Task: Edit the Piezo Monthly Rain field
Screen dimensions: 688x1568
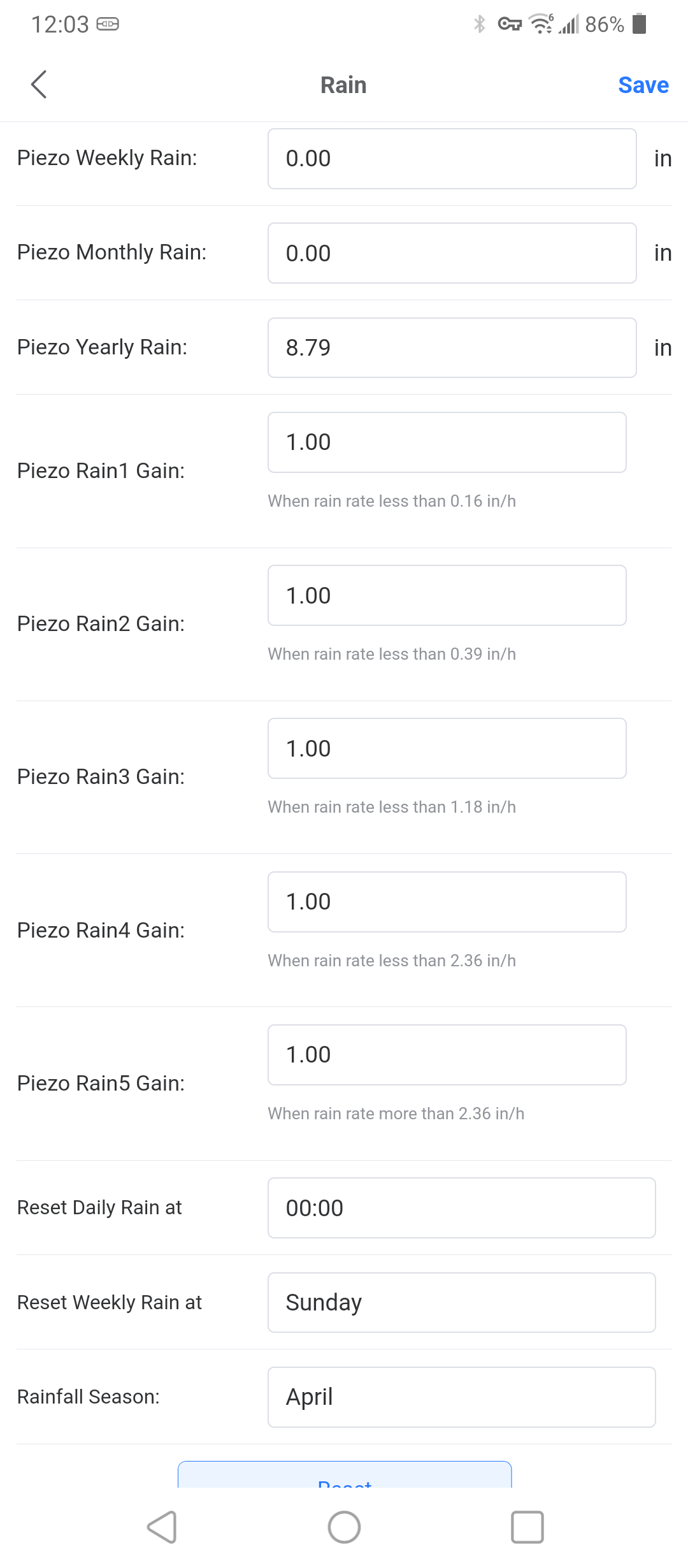Action: (452, 253)
